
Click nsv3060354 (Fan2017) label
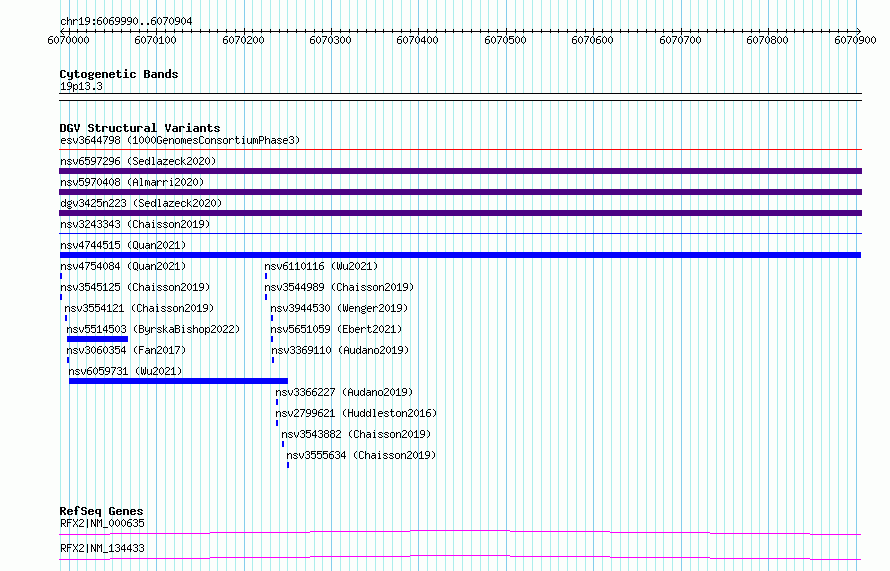click(126, 350)
